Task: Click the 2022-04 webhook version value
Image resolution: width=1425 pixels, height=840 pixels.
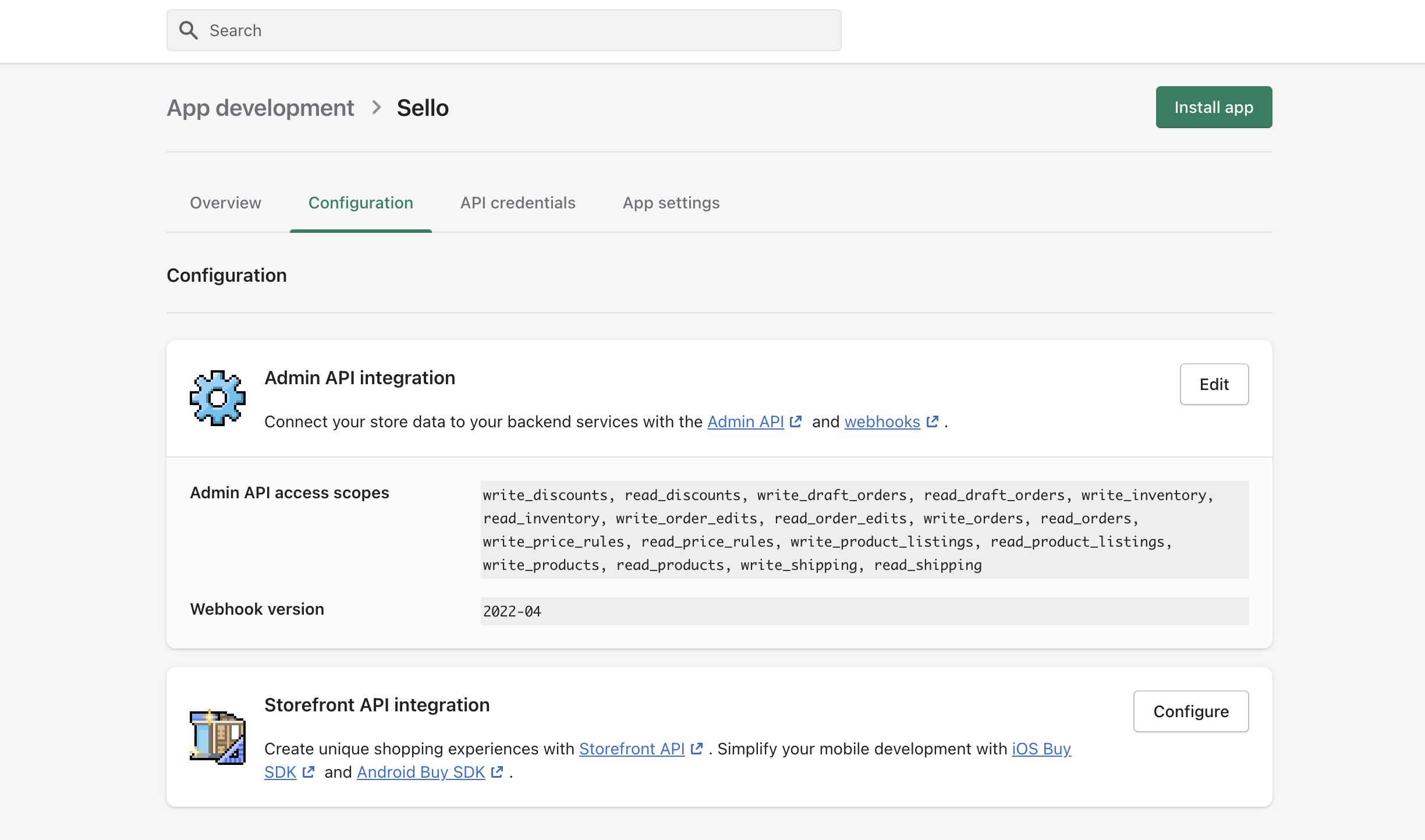Action: click(512, 611)
